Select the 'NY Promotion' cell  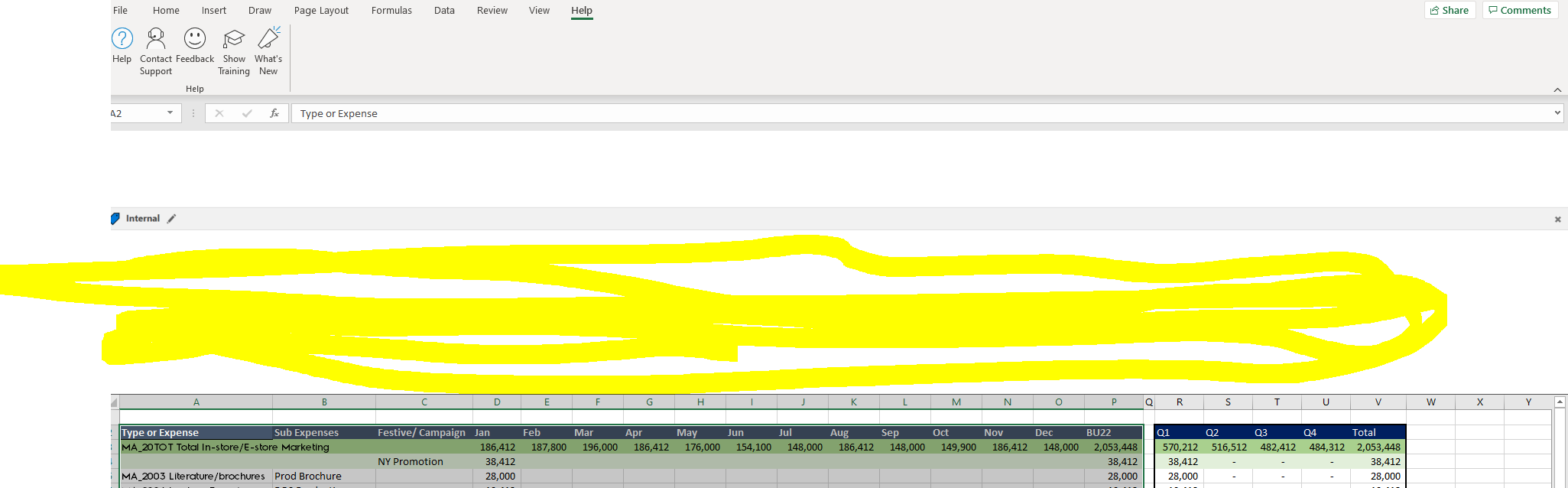(424, 462)
